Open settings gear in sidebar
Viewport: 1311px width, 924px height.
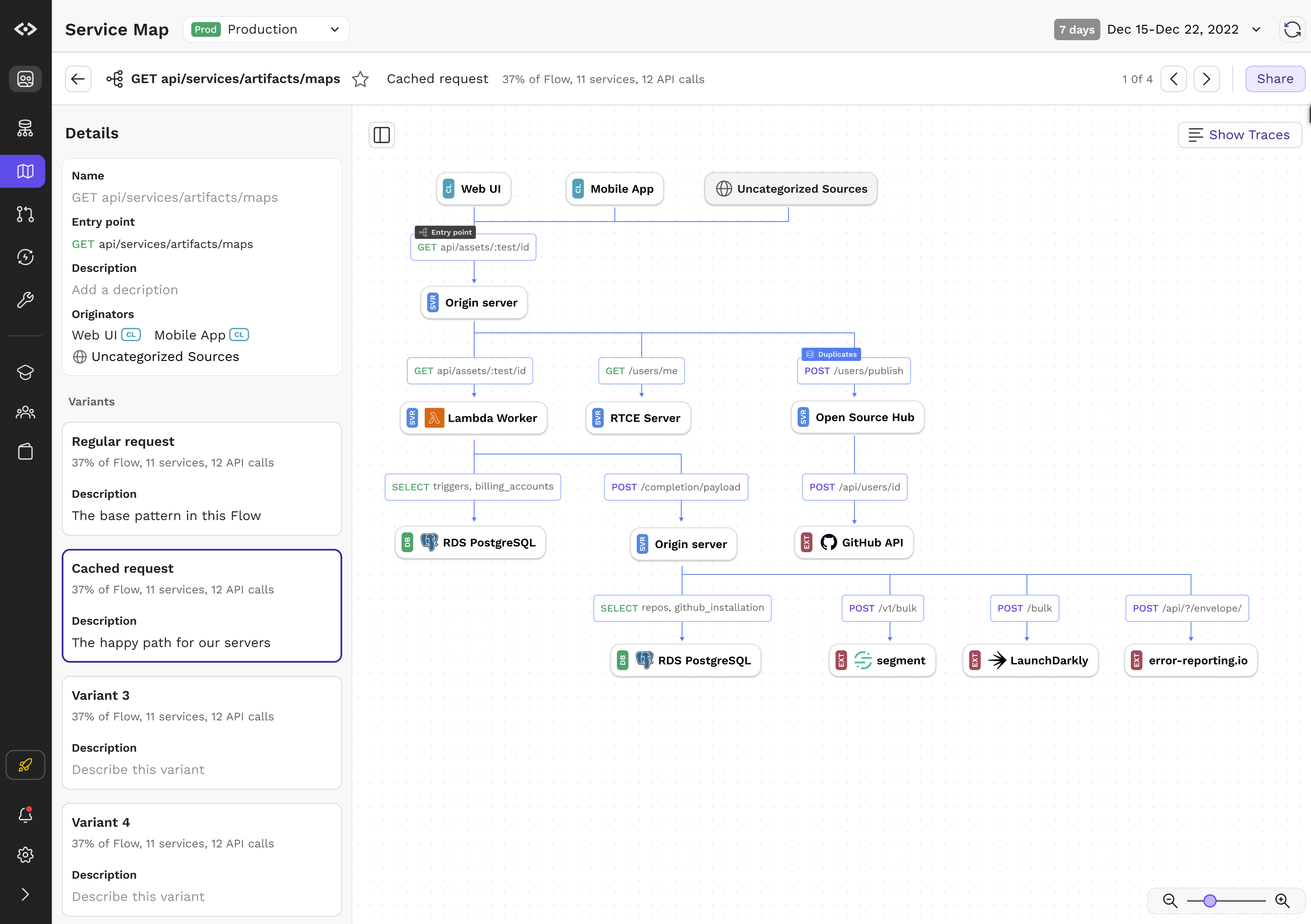(25, 855)
